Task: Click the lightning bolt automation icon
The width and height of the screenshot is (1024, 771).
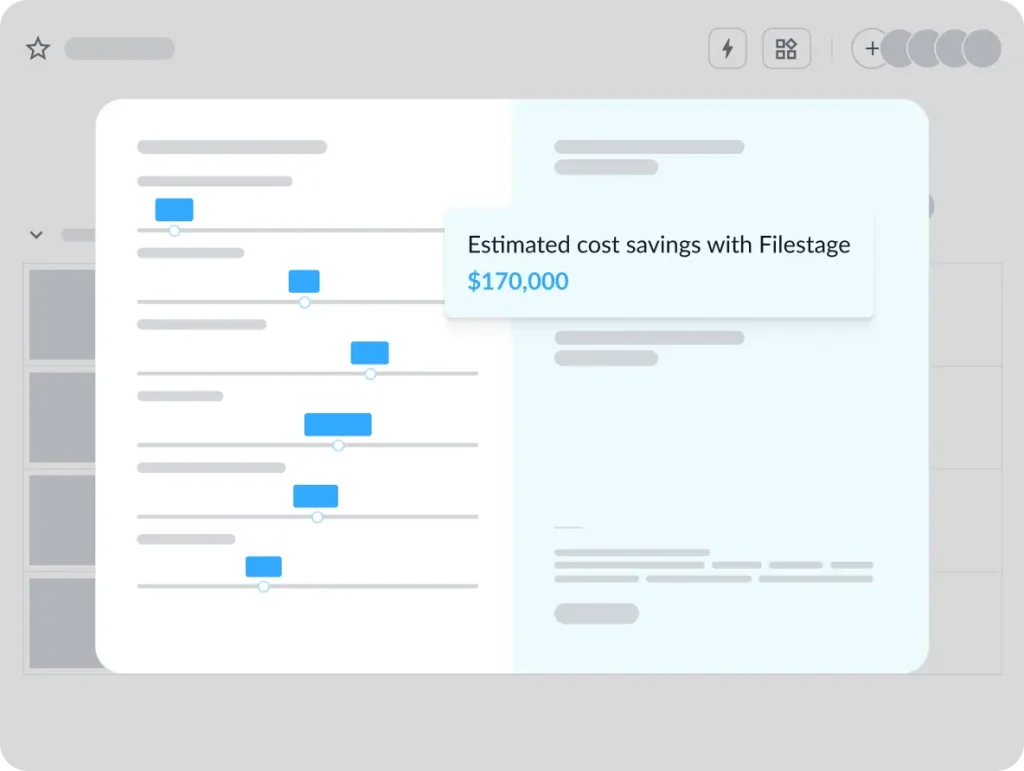Action: coord(727,49)
